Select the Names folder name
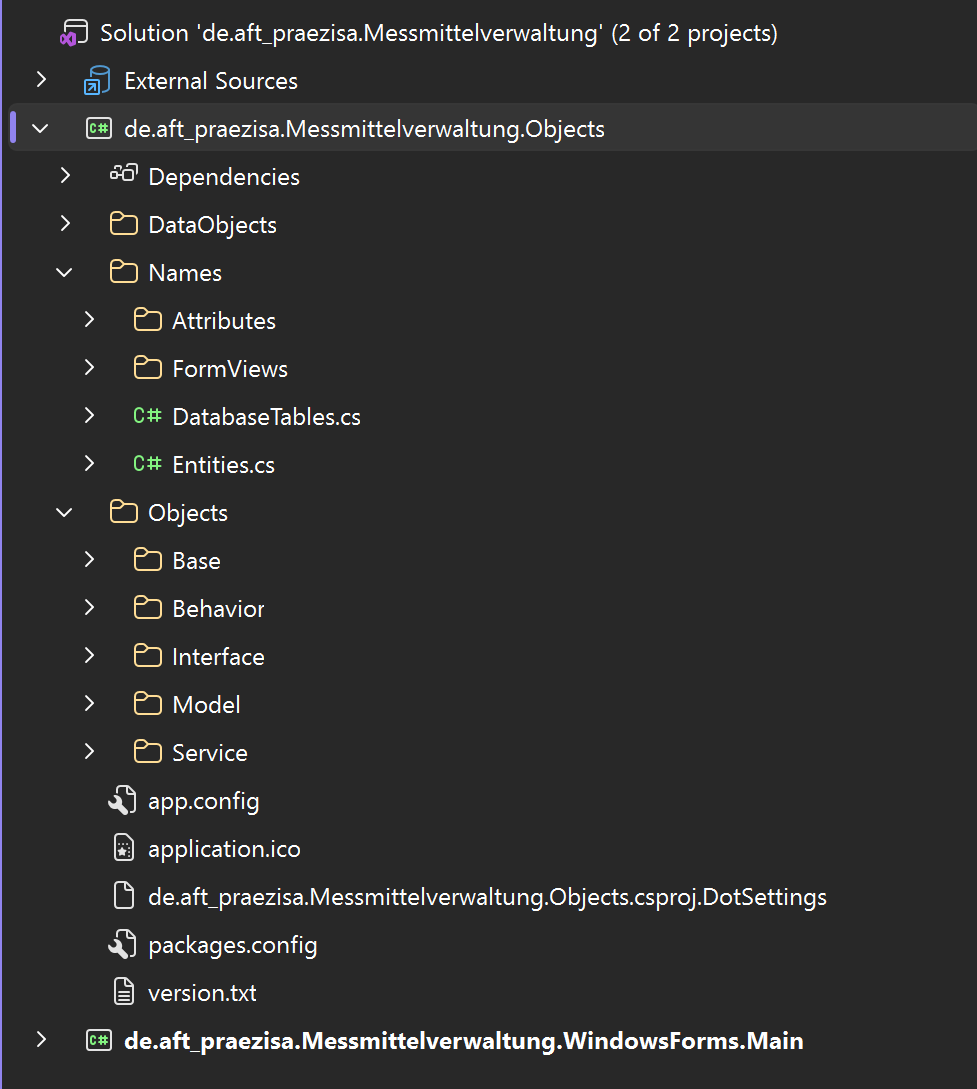Image resolution: width=977 pixels, height=1089 pixels. [x=185, y=273]
